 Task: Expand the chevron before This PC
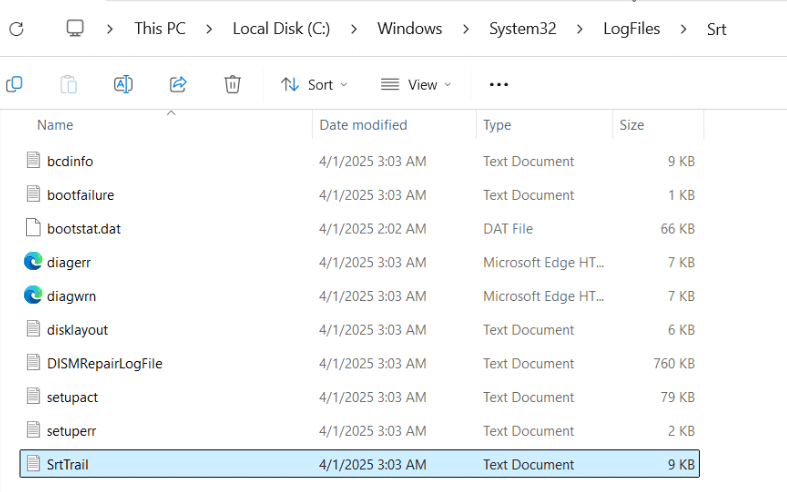click(110, 29)
